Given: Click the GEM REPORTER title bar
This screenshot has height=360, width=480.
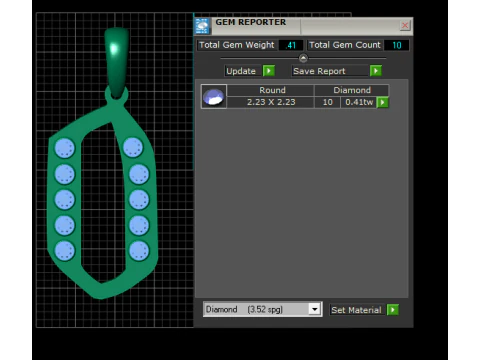Looking at the screenshot, I should click(x=303, y=26).
